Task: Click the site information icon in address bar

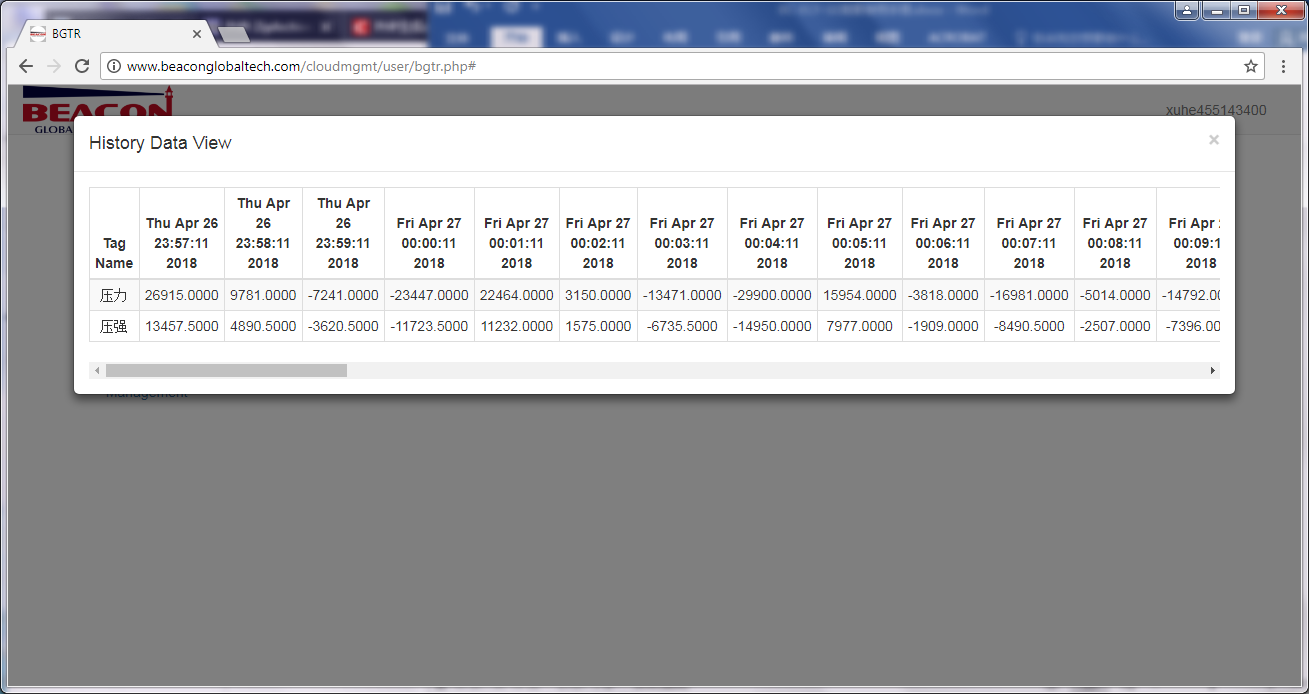Action: pyautogui.click(x=114, y=66)
